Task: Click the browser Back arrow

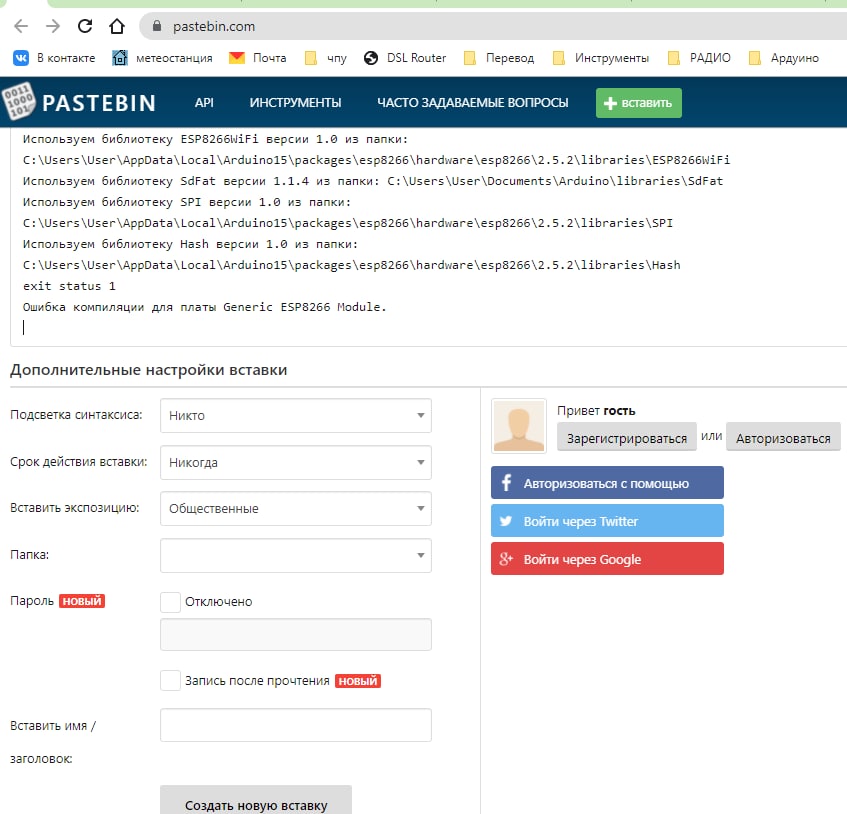Action: tap(21, 26)
